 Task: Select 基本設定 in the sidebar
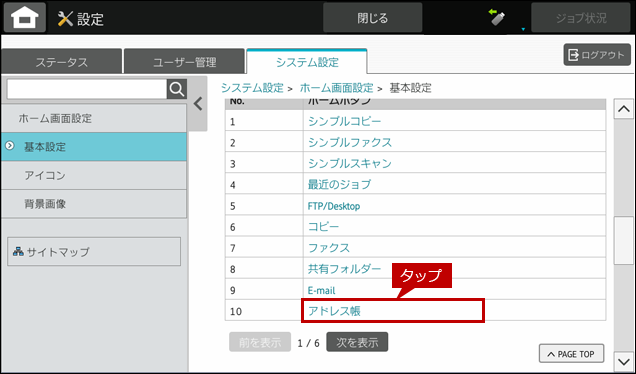coord(94,147)
